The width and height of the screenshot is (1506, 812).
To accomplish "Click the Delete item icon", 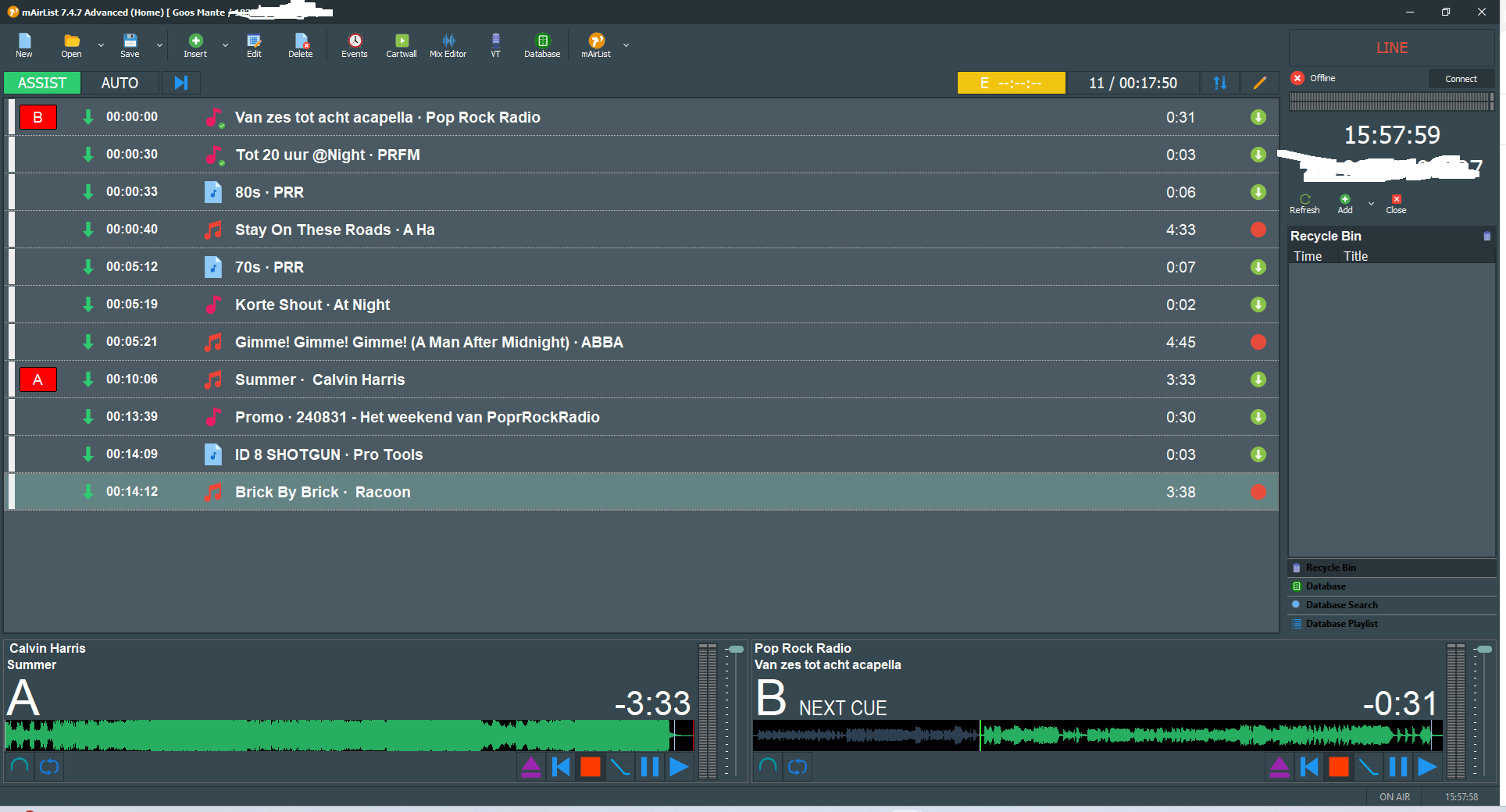I will [x=301, y=45].
